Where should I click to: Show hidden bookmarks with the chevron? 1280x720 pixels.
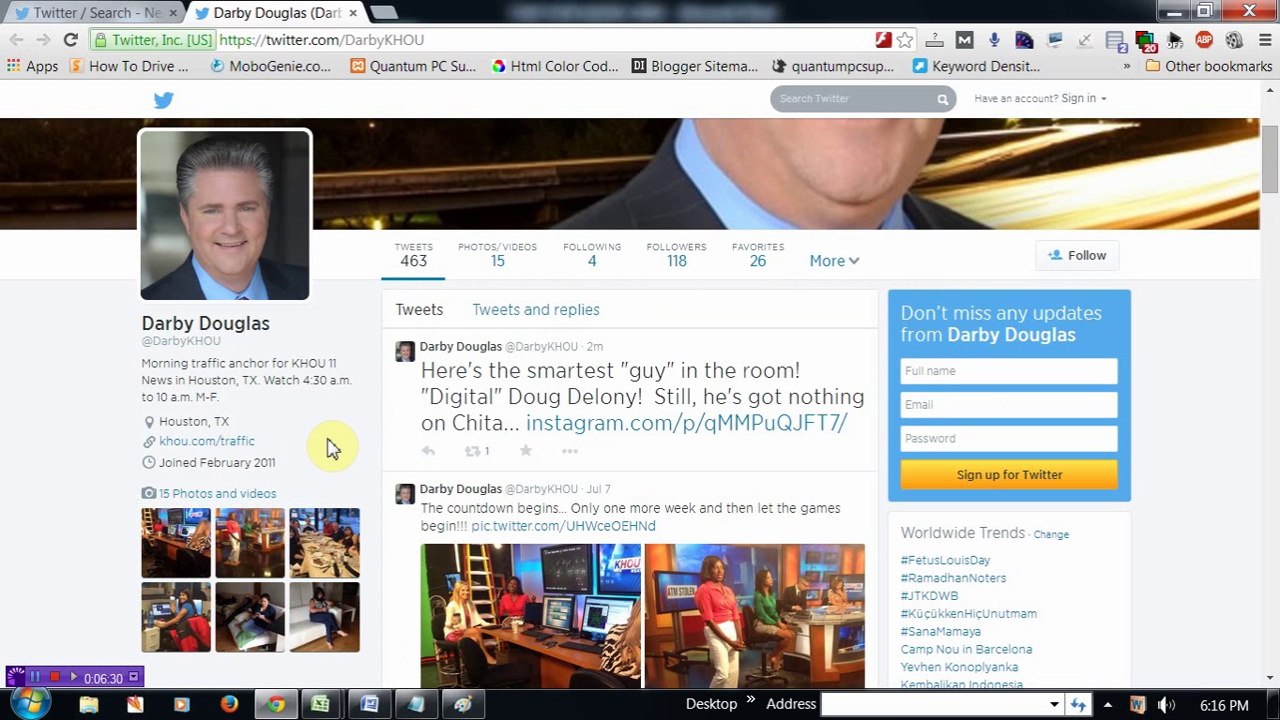[x=1127, y=66]
